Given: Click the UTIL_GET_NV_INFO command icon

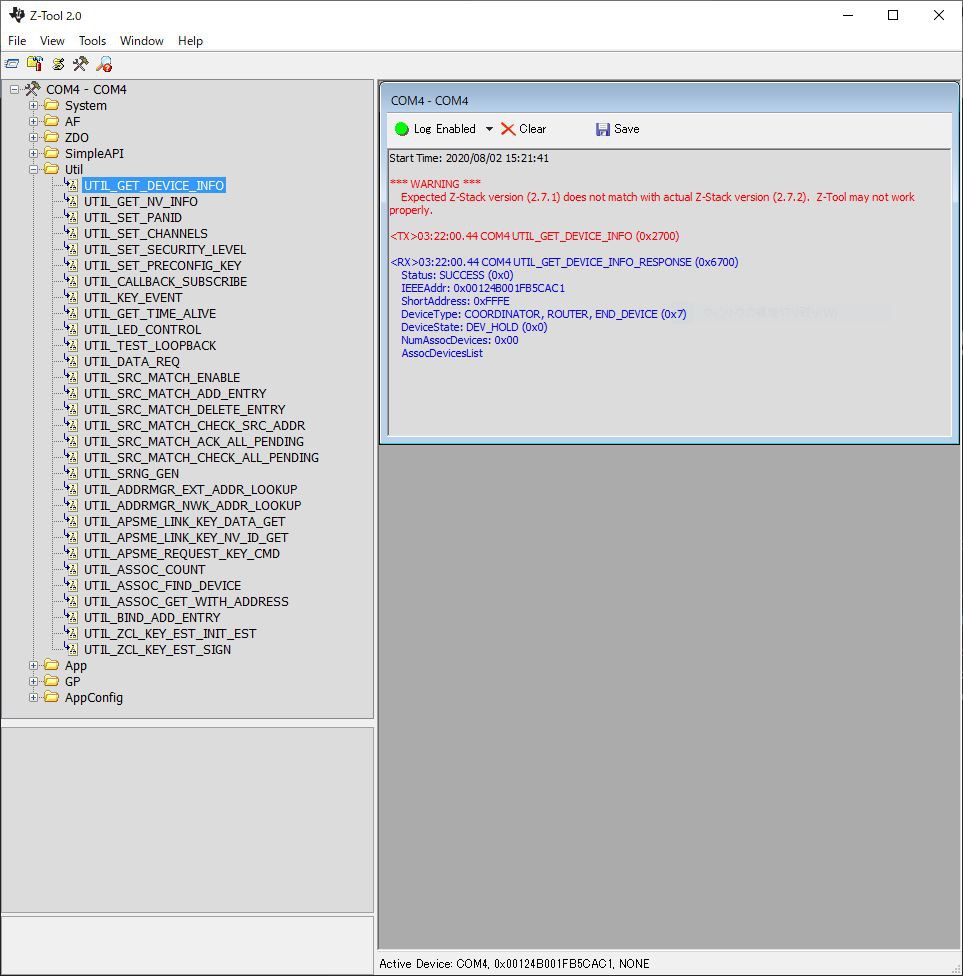Looking at the screenshot, I should [x=72, y=201].
